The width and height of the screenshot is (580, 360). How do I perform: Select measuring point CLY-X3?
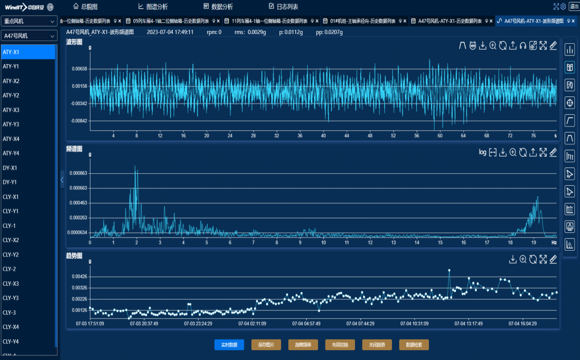28,283
